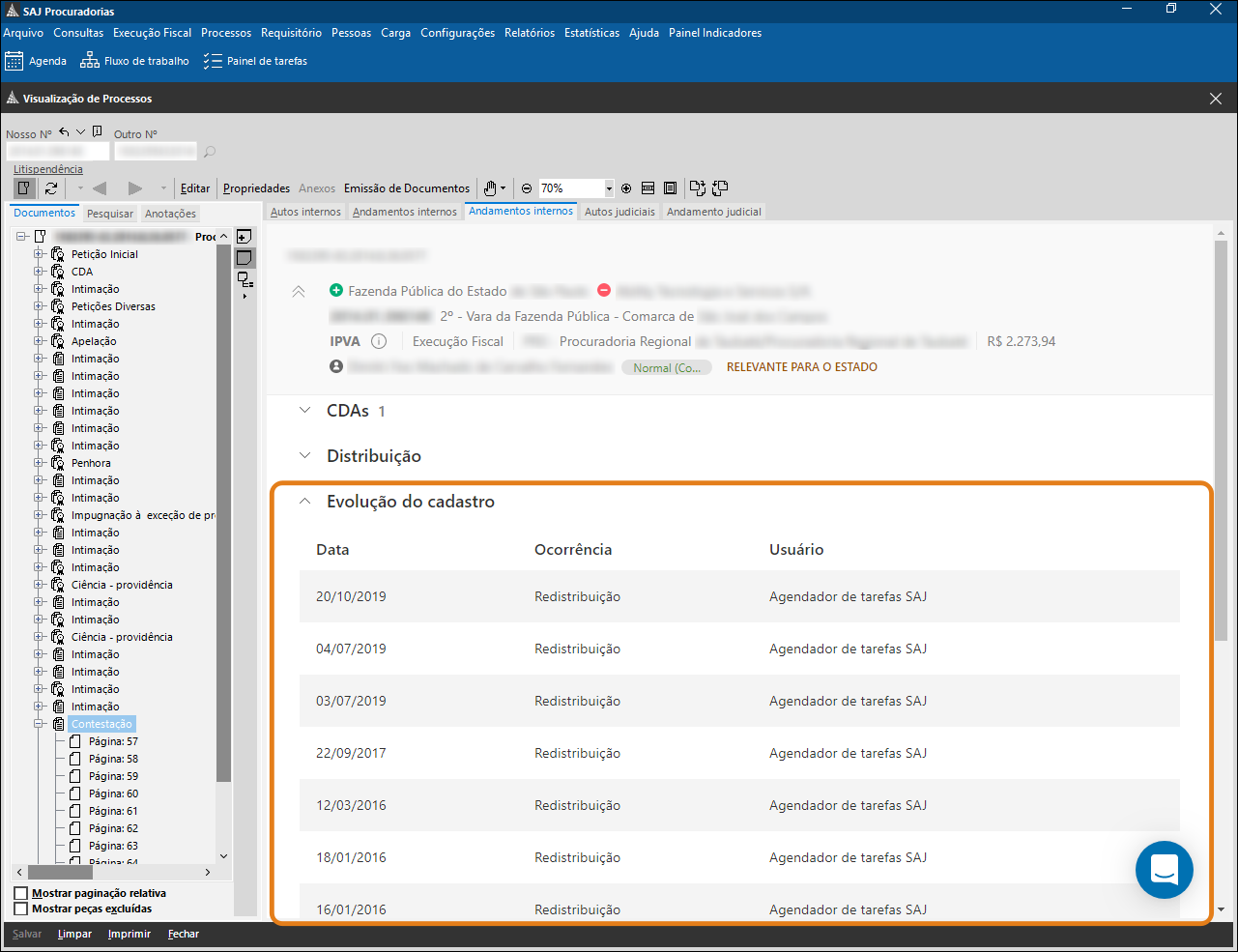Switch to Andamento judicial tab
Image resolution: width=1238 pixels, height=952 pixels.
coord(714,212)
